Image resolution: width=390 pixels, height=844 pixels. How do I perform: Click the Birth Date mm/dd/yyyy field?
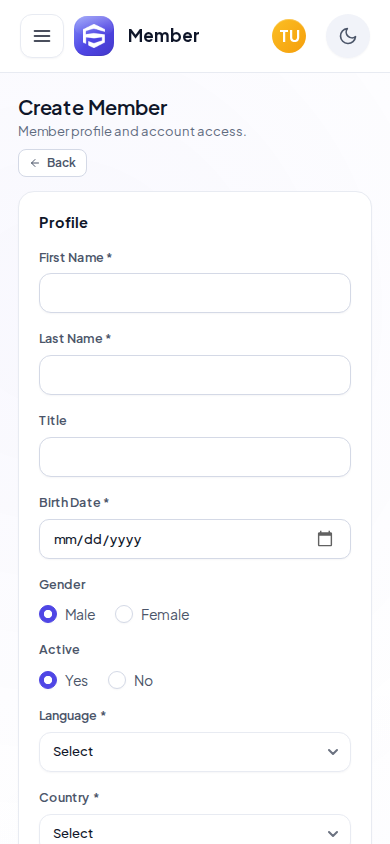[195, 539]
